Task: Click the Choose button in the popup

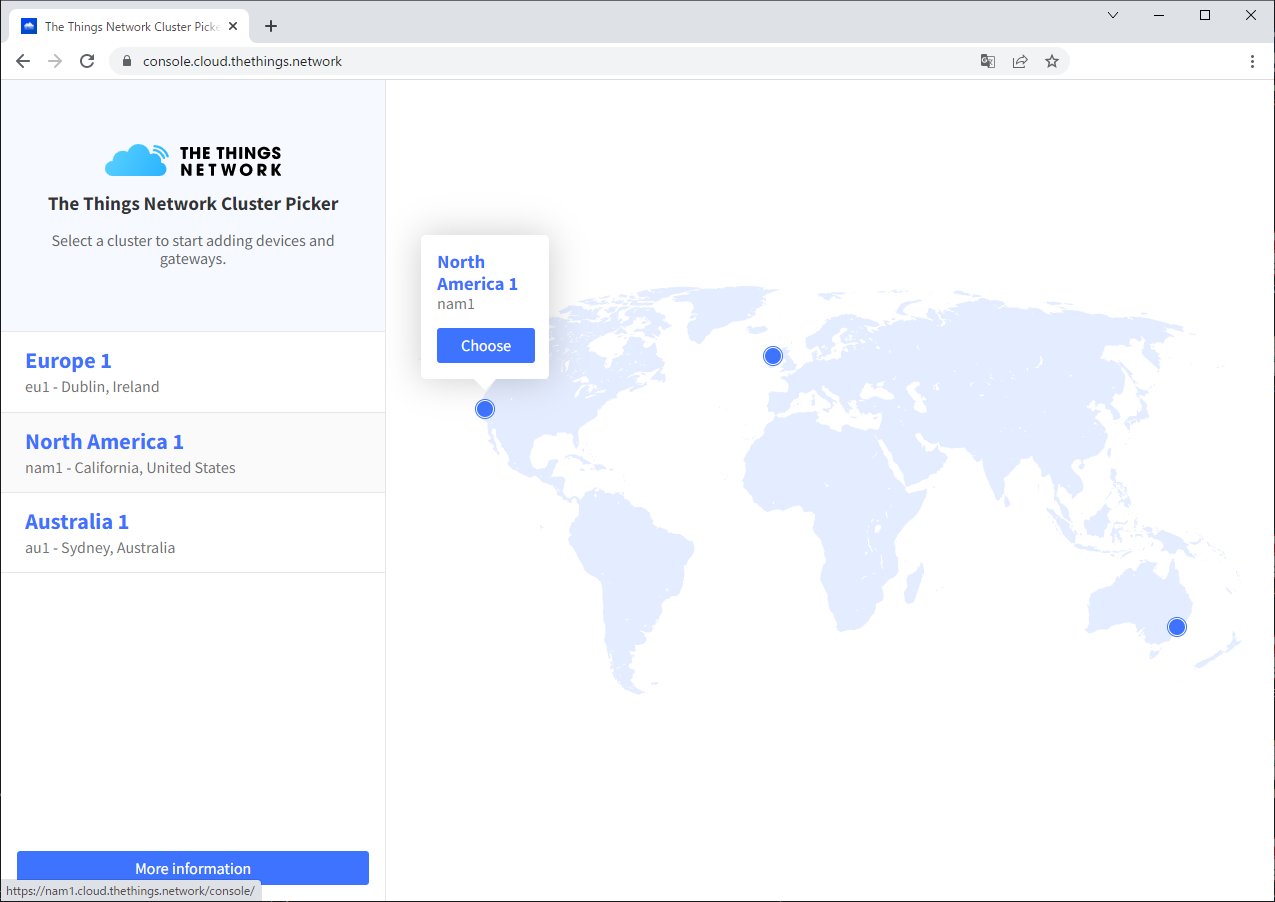Action: click(x=486, y=345)
